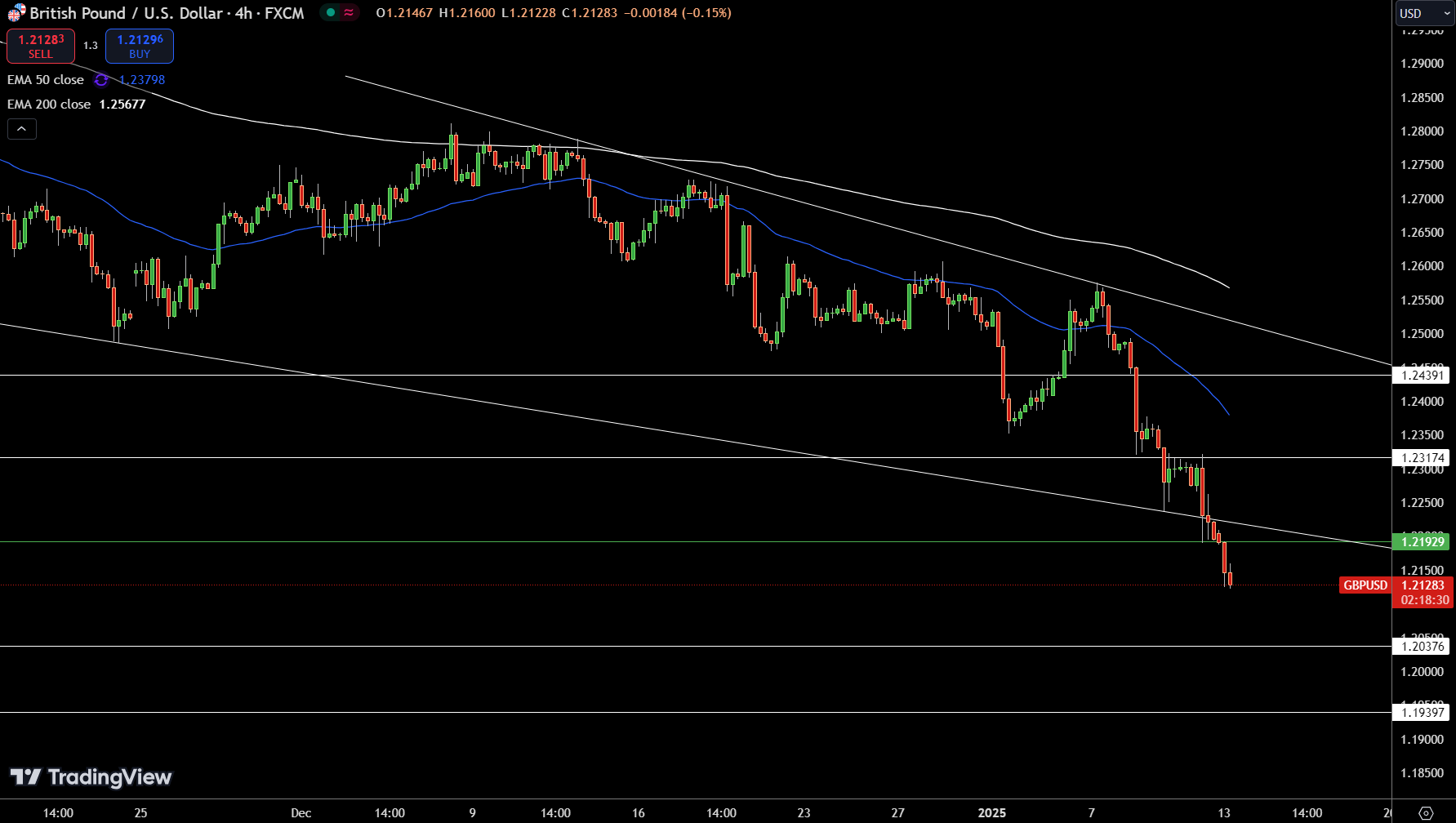Image resolution: width=1456 pixels, height=823 pixels.
Task: Click the 27 date label on time axis
Action: tap(898, 813)
